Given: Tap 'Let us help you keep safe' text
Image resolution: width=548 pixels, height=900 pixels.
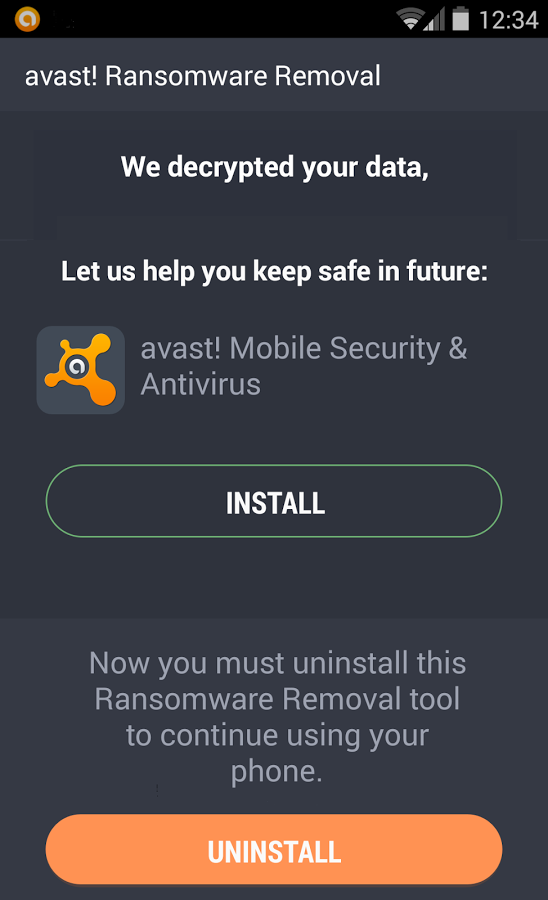Looking at the screenshot, I should [x=274, y=271].
